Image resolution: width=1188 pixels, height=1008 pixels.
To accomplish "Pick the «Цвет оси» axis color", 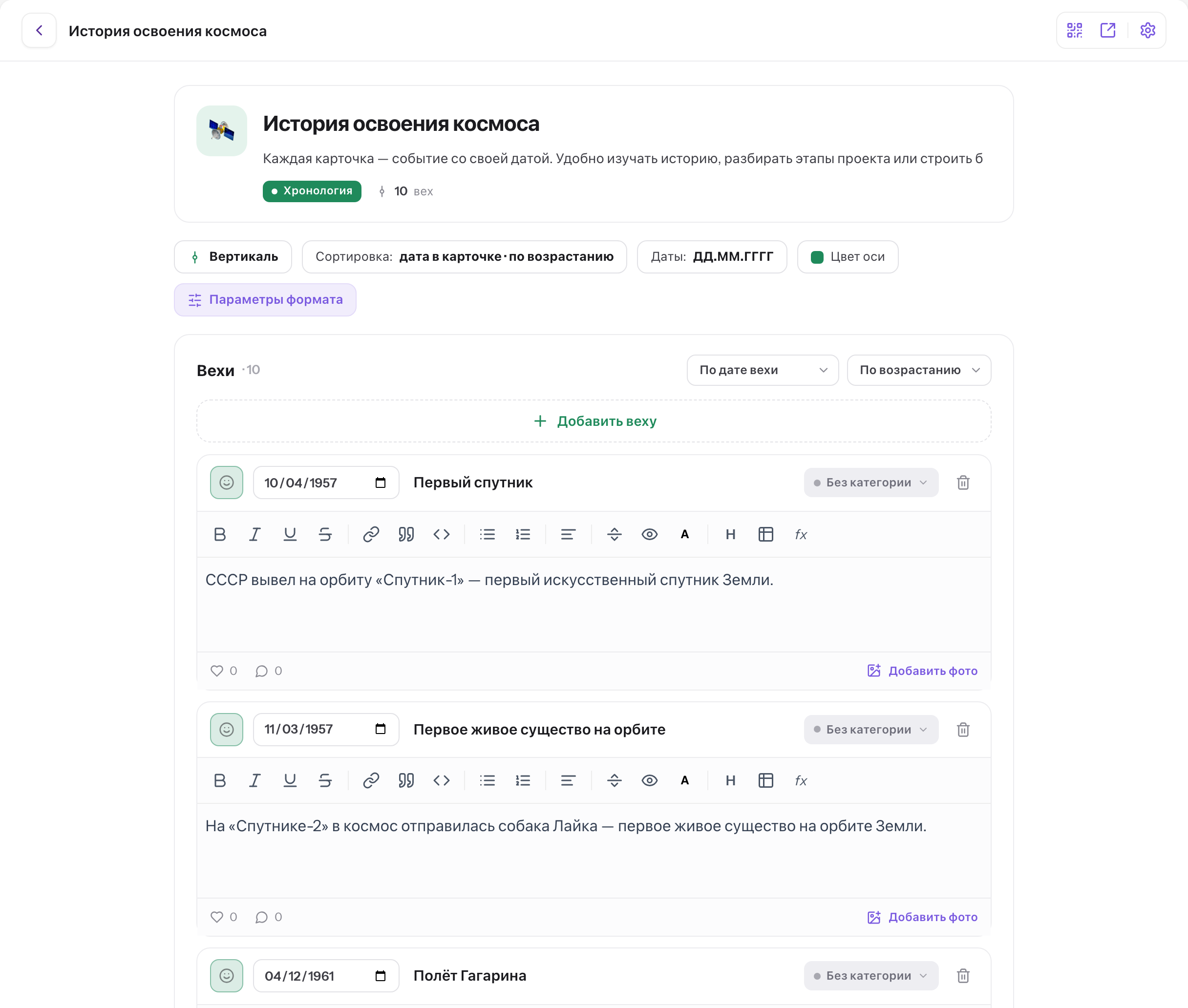I will [x=848, y=257].
